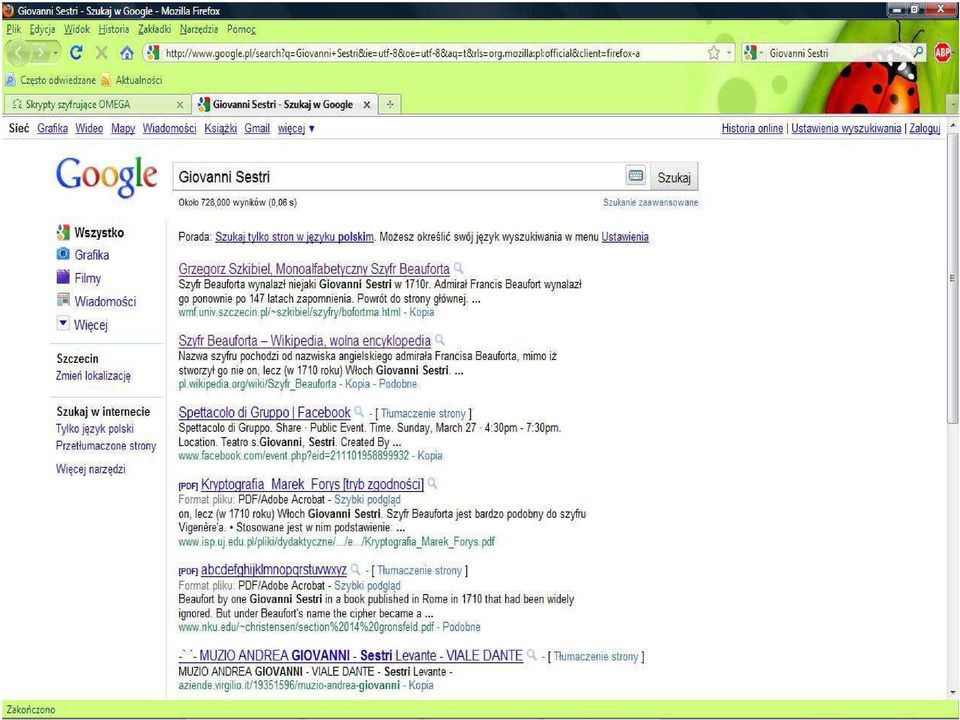Open the URL bar history dropdown arrow
Image resolution: width=960 pixels, height=720 pixels.
coord(729,53)
